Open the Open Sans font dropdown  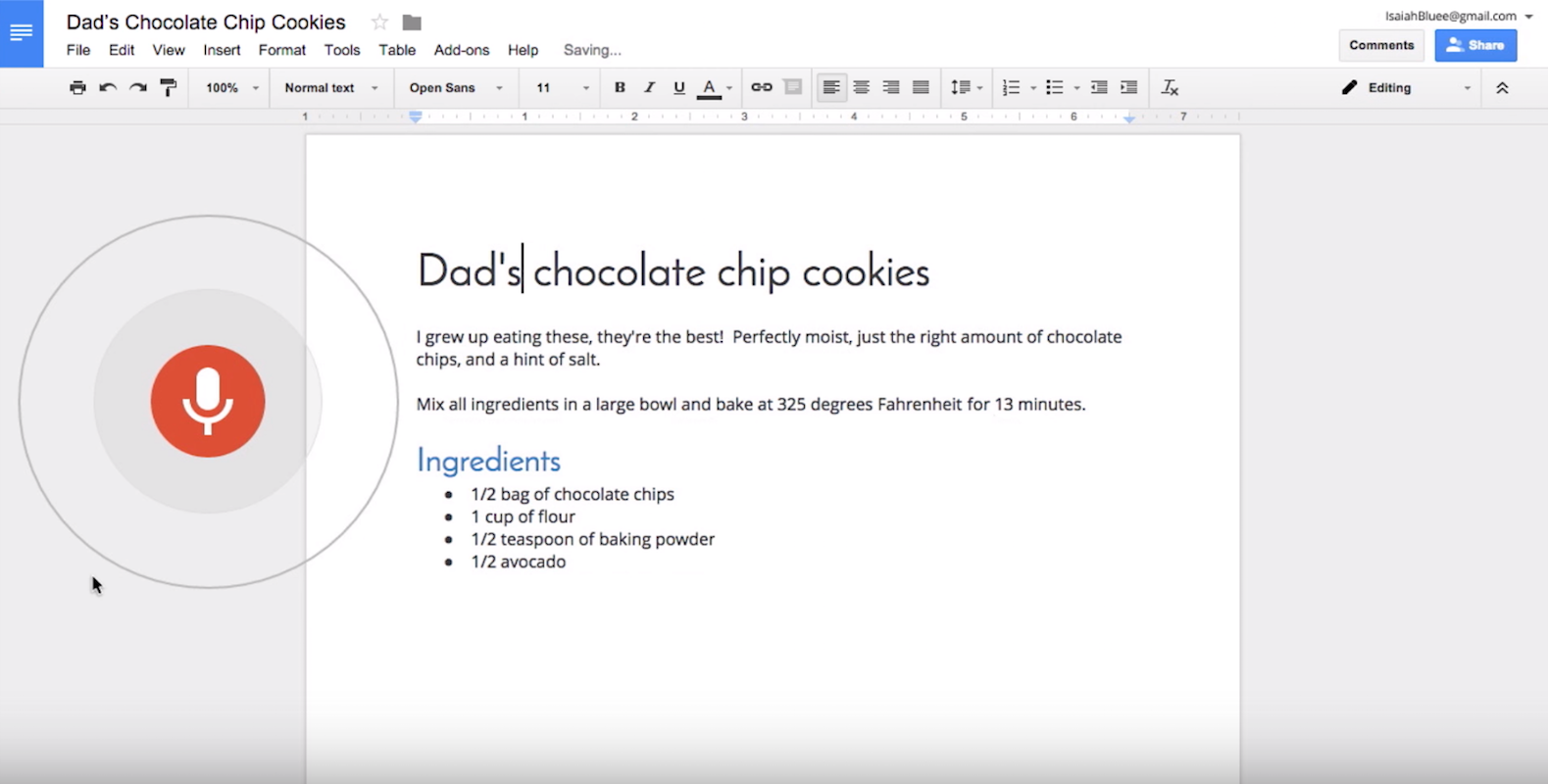pyautogui.click(x=455, y=88)
